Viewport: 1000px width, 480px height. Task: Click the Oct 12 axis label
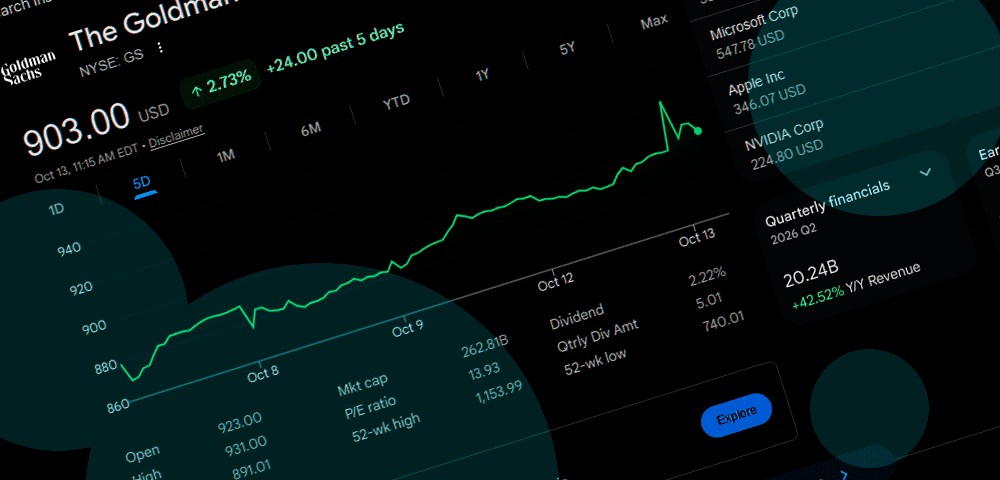(555, 281)
